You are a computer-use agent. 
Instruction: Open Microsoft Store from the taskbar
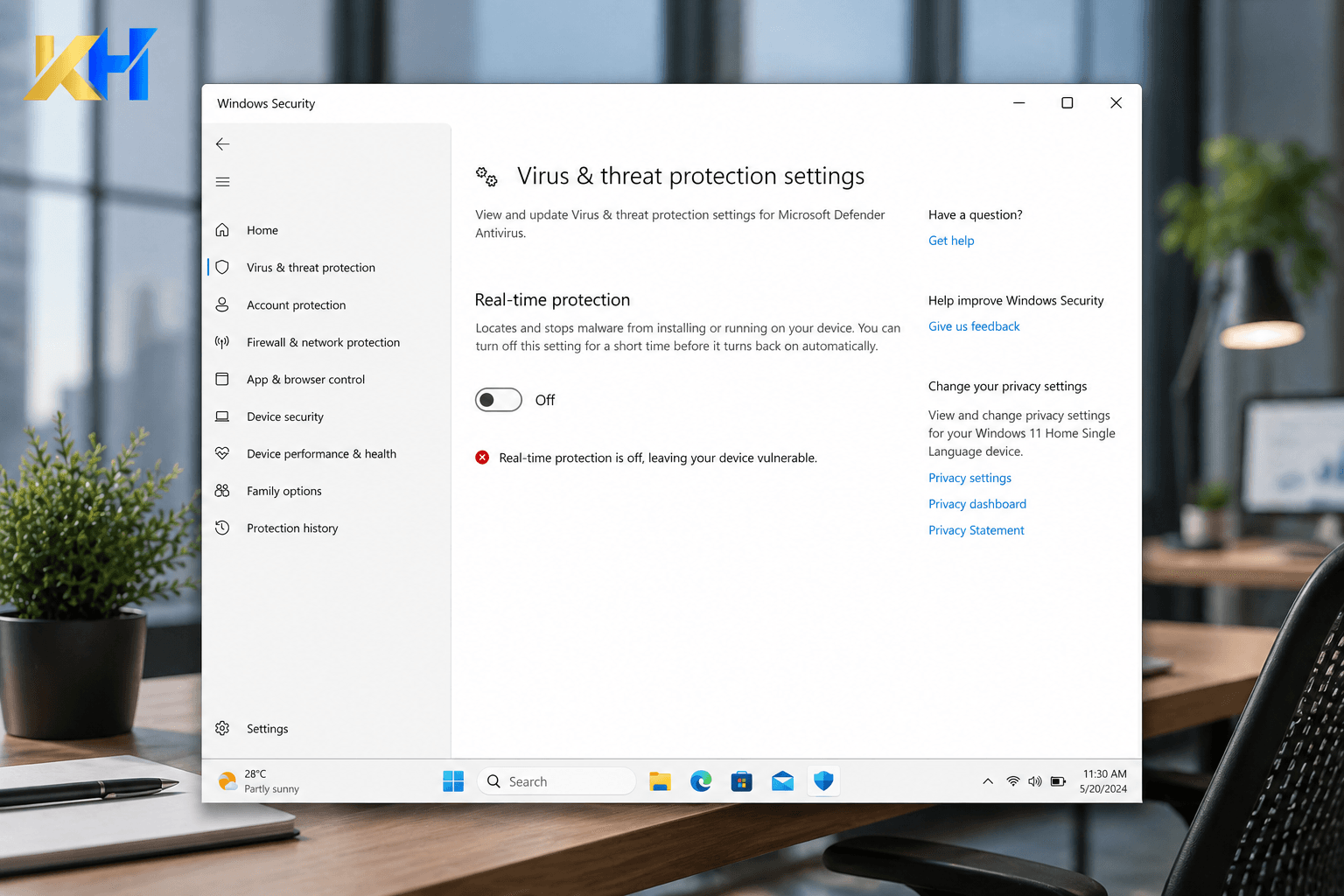click(742, 781)
